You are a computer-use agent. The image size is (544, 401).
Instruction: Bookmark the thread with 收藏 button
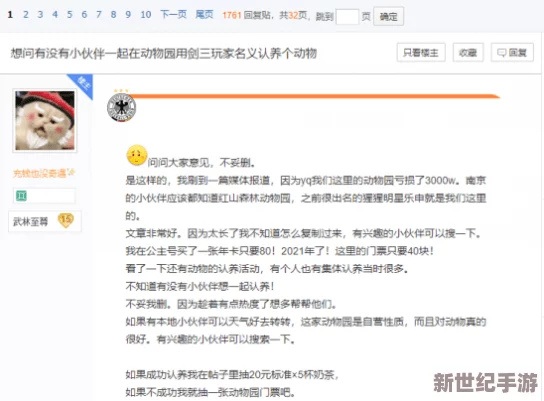tap(468, 53)
